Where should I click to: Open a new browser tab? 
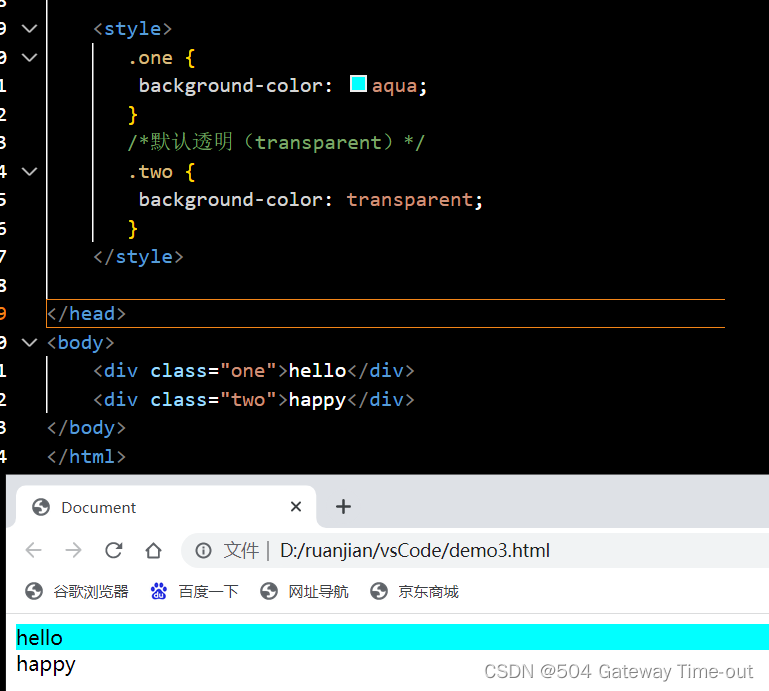[343, 507]
